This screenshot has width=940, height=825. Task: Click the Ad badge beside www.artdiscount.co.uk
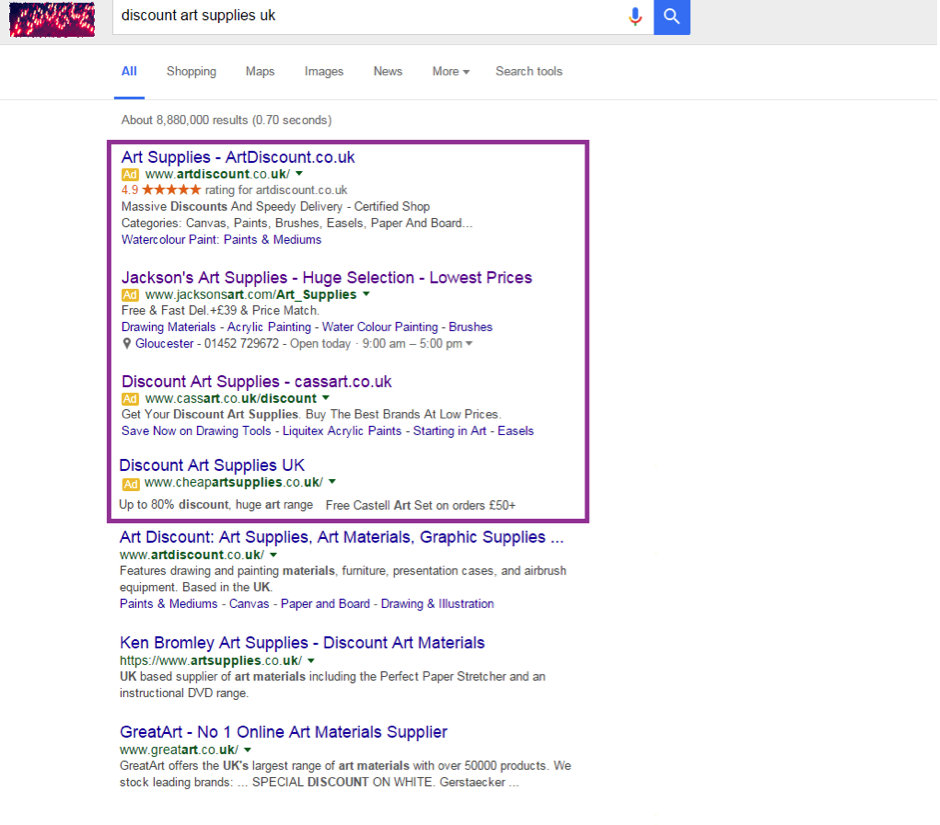130,174
